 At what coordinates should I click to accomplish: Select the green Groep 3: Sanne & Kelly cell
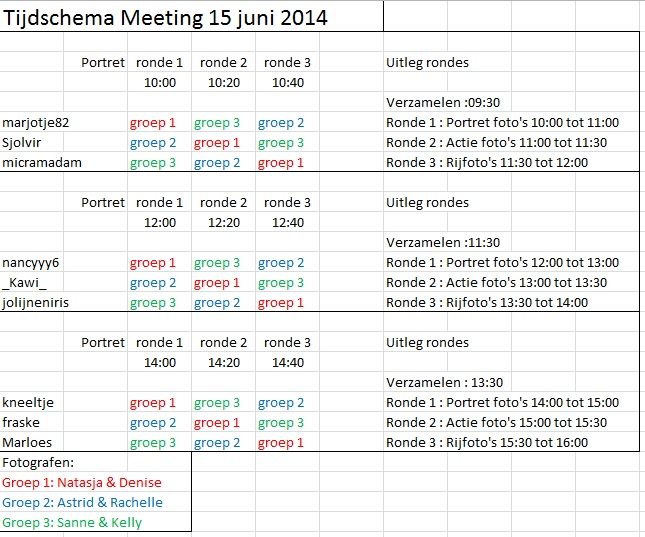pyautogui.click(x=72, y=523)
